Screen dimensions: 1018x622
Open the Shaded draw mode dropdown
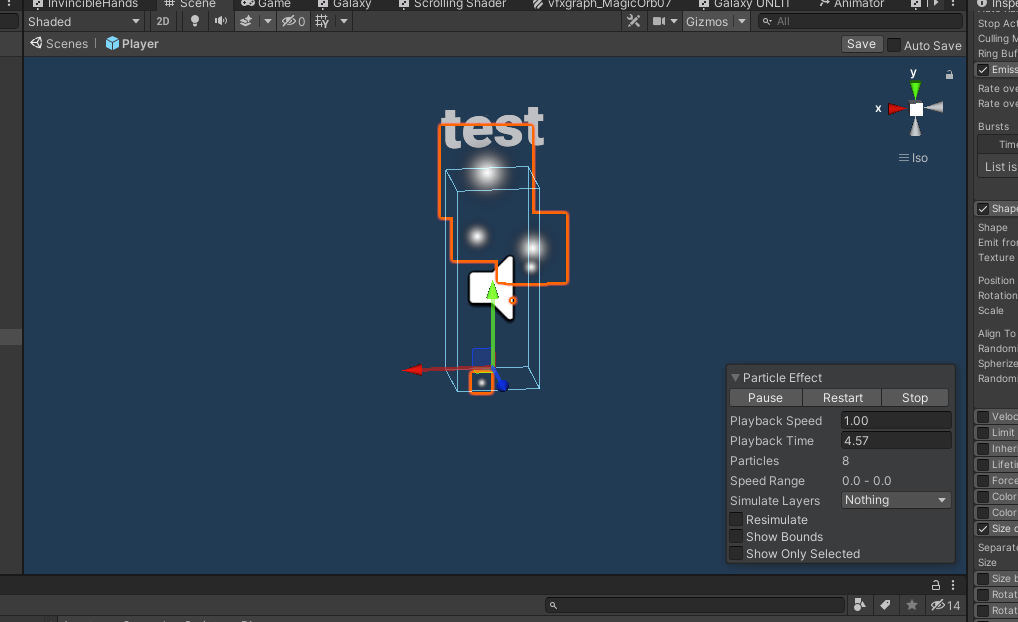pyautogui.click(x=84, y=21)
